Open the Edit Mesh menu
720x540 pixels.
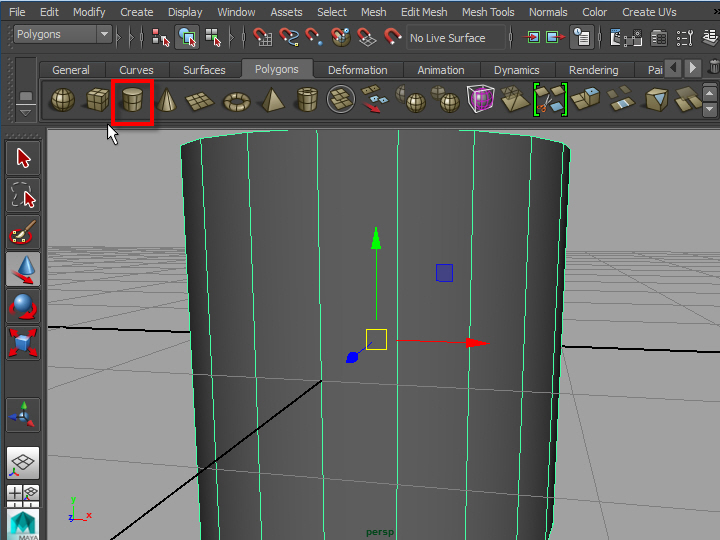(424, 12)
